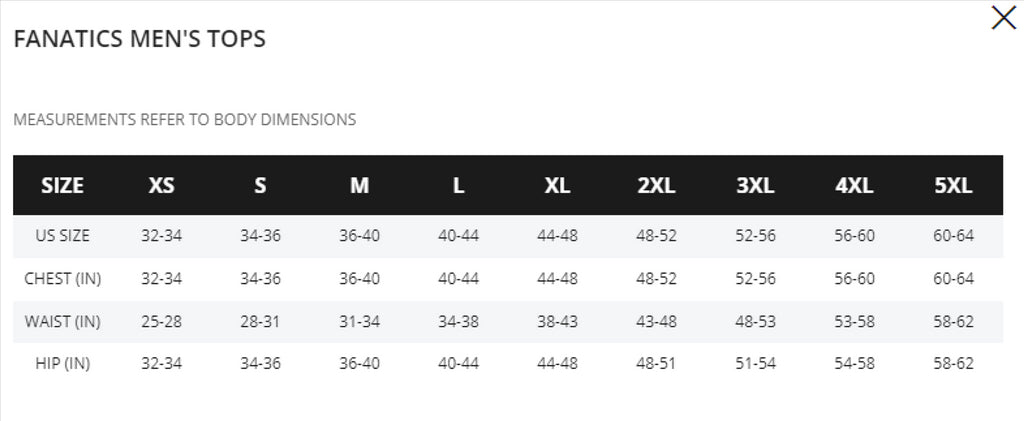Click the measurements refer to body dimensions text
1024x421 pixels.
[x=185, y=120]
